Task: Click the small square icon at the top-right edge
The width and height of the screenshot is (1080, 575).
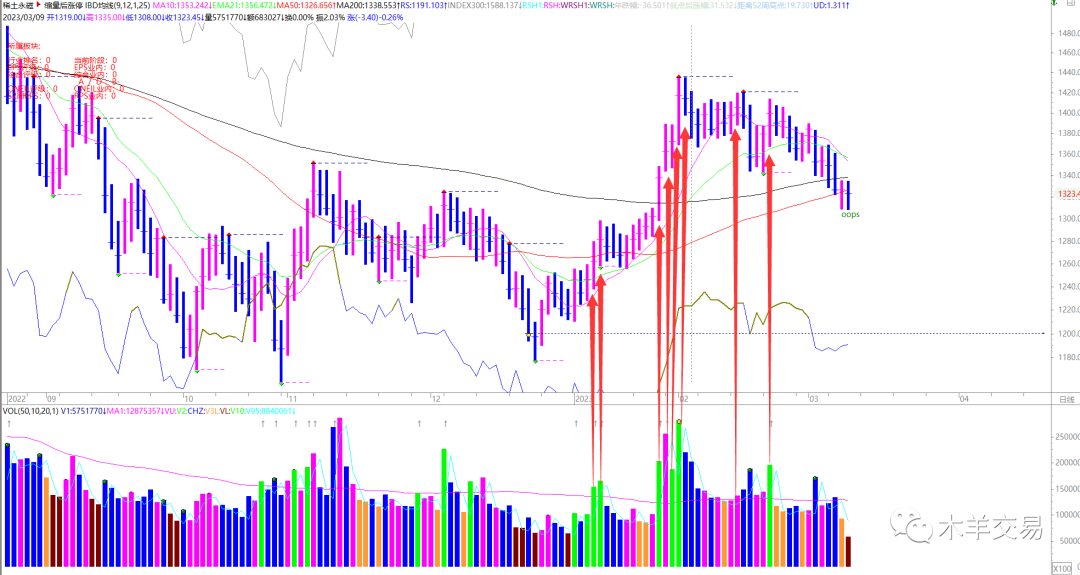Action: click(x=1071, y=3)
